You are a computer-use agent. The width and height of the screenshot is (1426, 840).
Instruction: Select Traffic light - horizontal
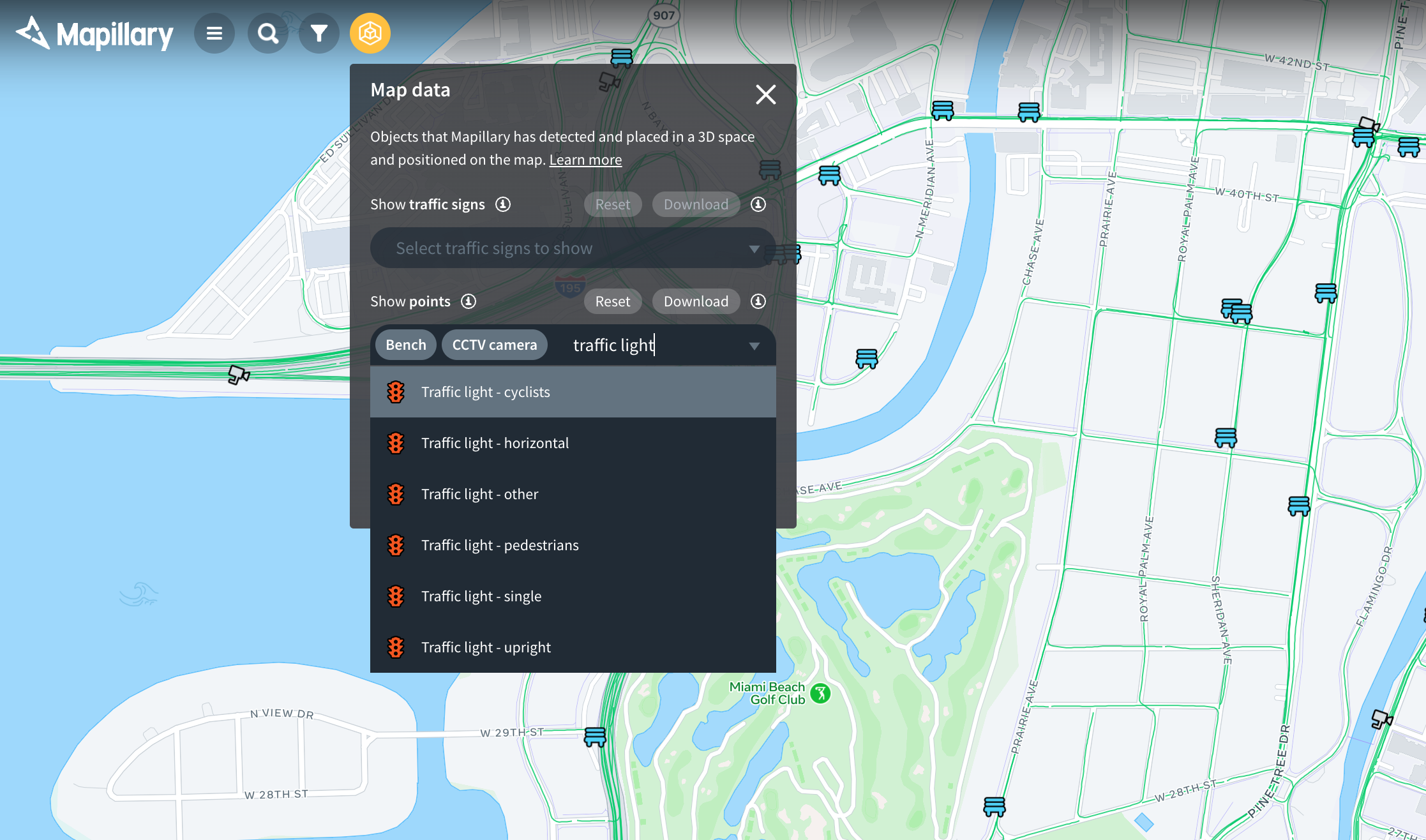[573, 443]
